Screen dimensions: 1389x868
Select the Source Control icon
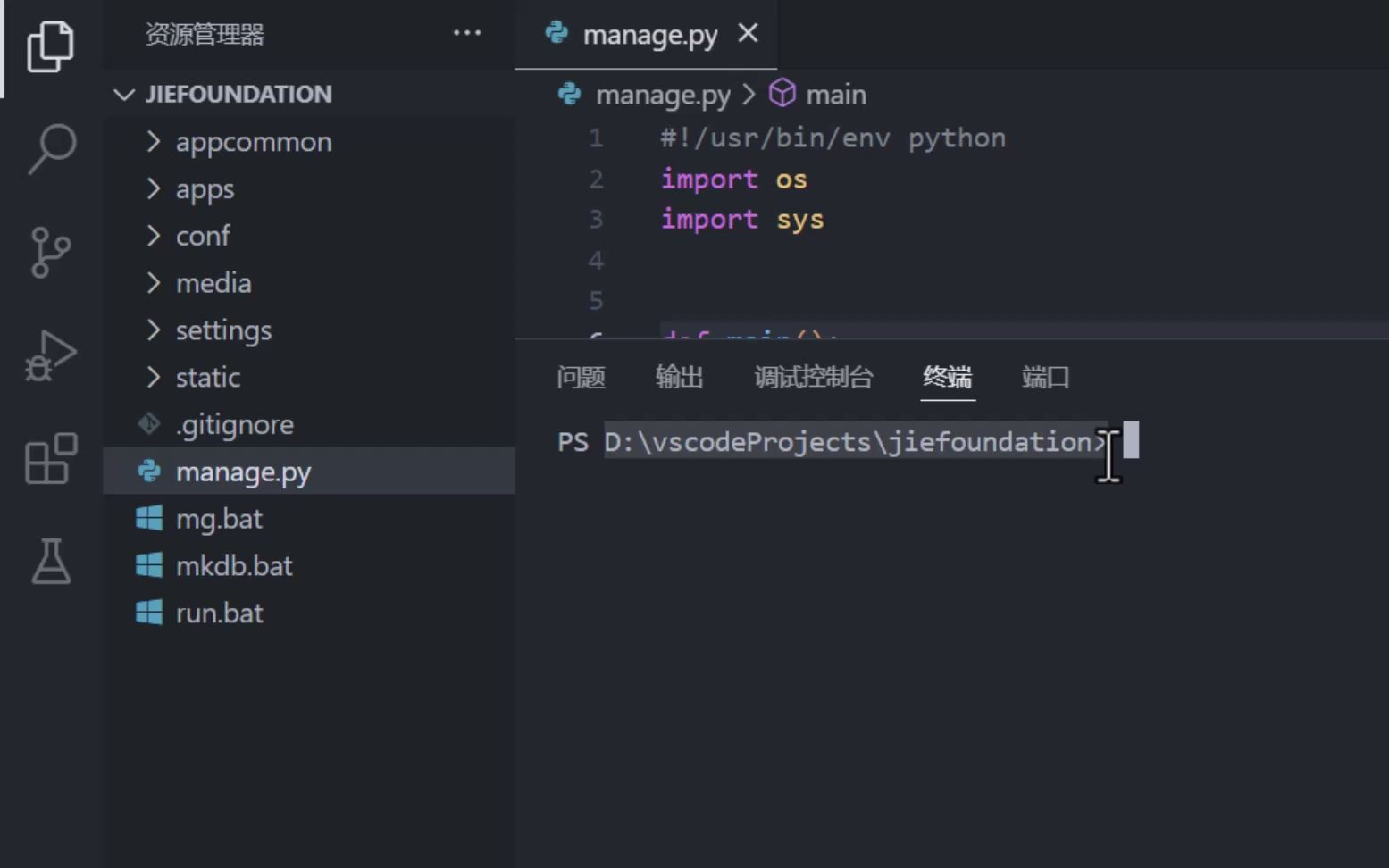[51, 253]
